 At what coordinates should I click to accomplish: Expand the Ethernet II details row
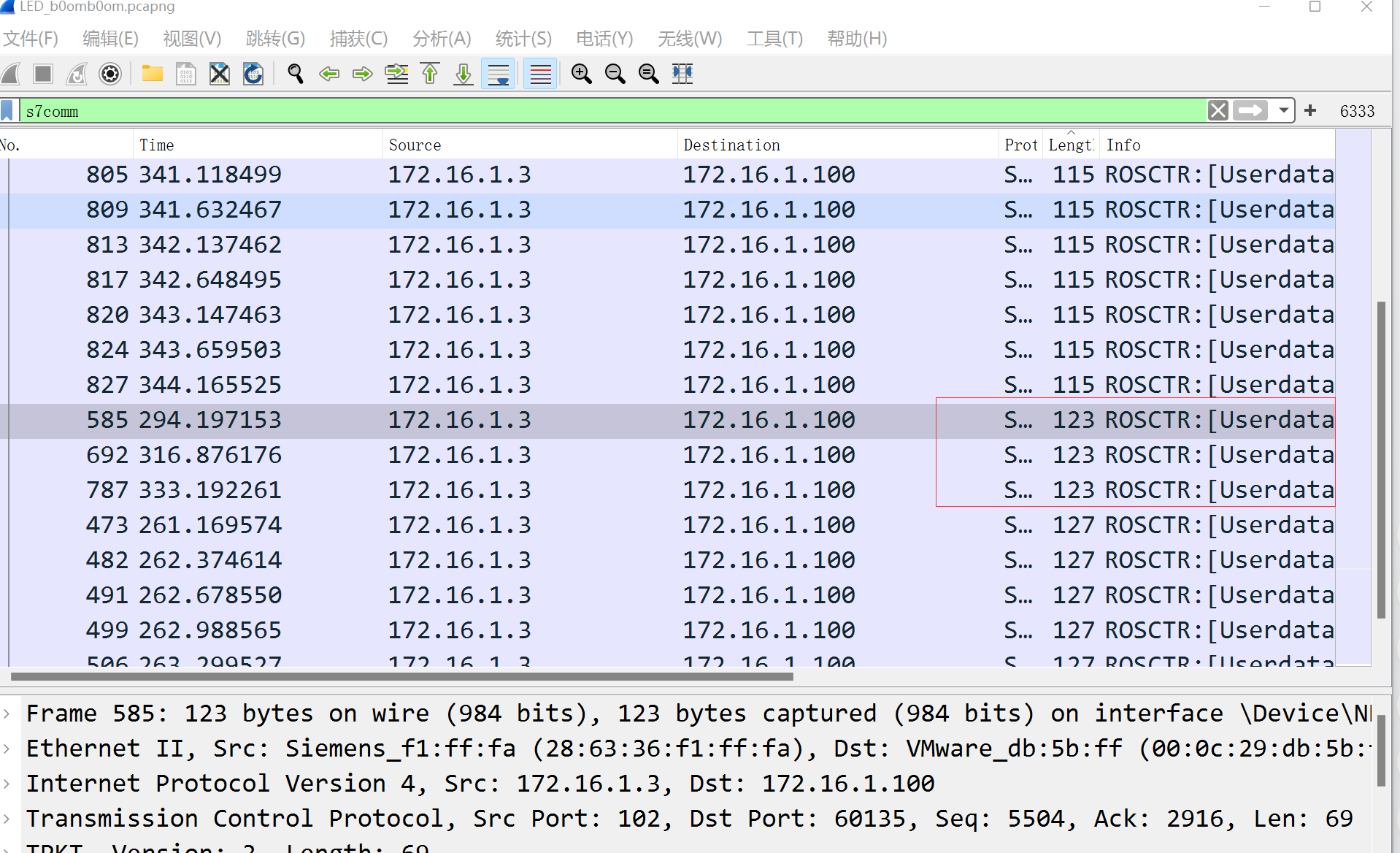pyautogui.click(x=7, y=749)
